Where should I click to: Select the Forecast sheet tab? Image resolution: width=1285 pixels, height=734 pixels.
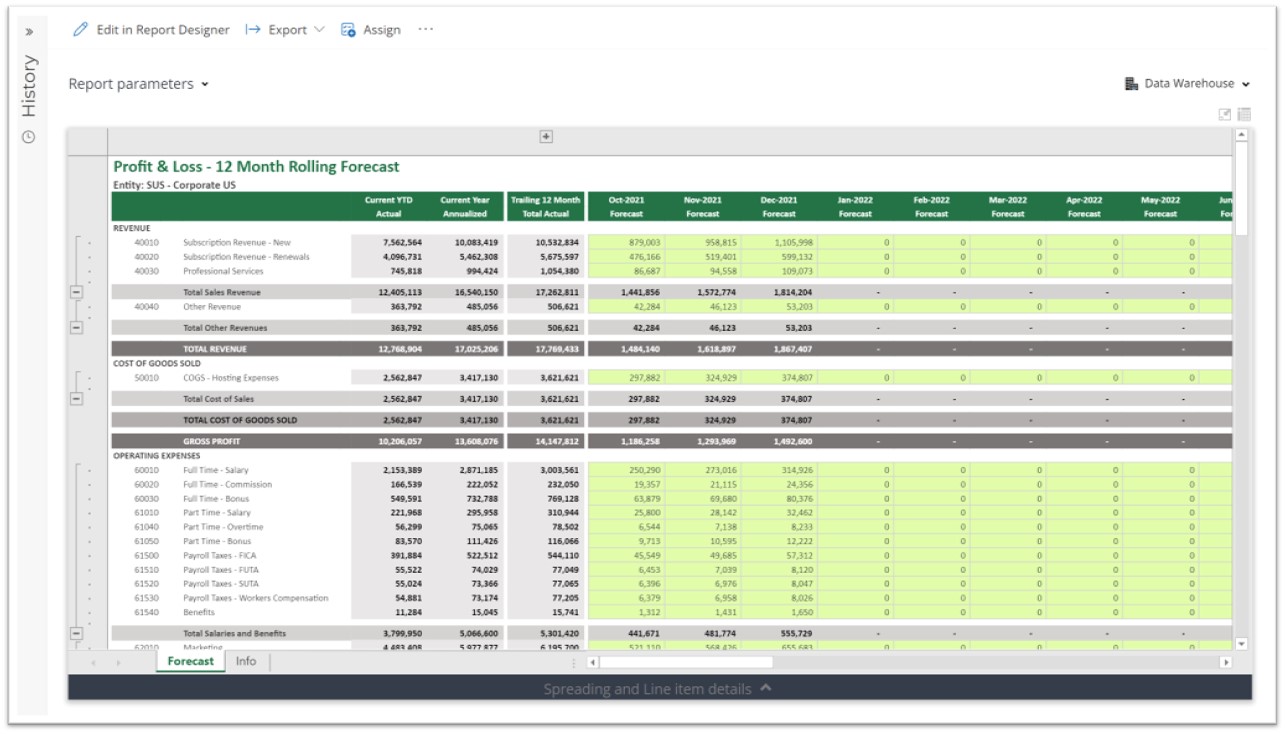tap(190, 662)
